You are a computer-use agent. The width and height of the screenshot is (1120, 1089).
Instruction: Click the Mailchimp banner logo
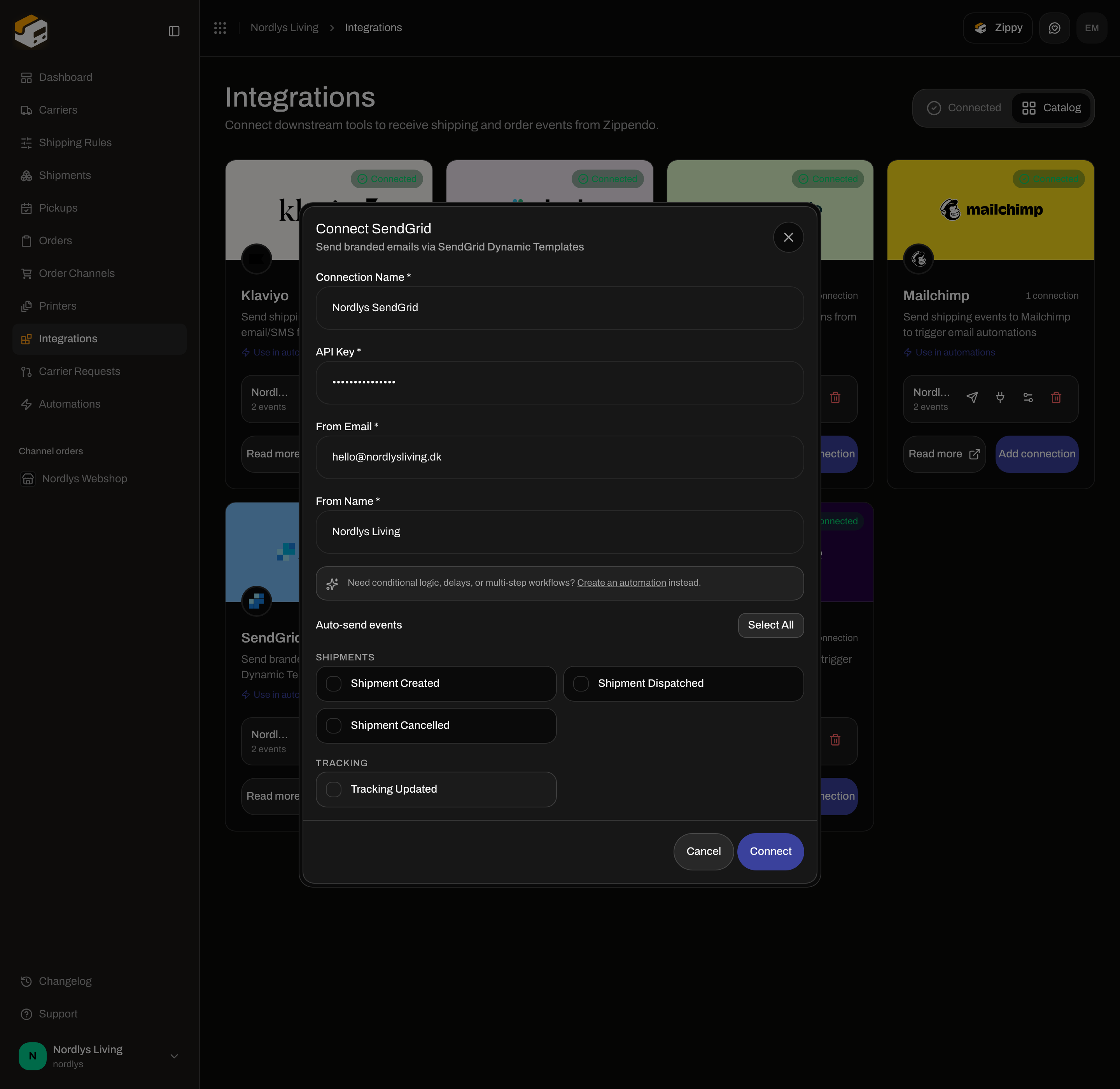coord(991,210)
